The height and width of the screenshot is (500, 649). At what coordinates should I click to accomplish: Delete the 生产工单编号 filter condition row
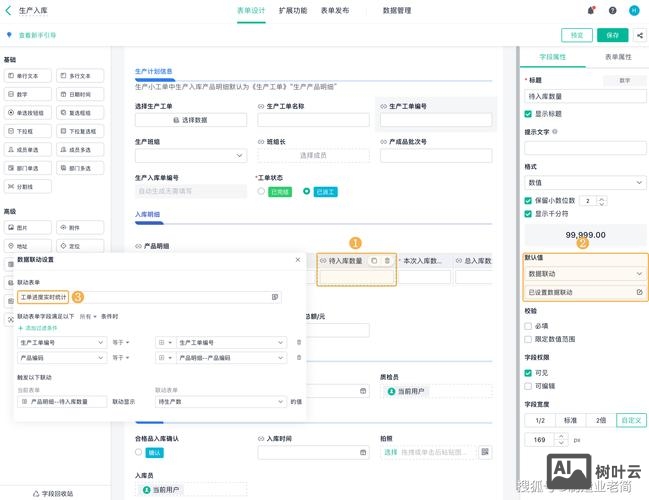click(x=298, y=342)
